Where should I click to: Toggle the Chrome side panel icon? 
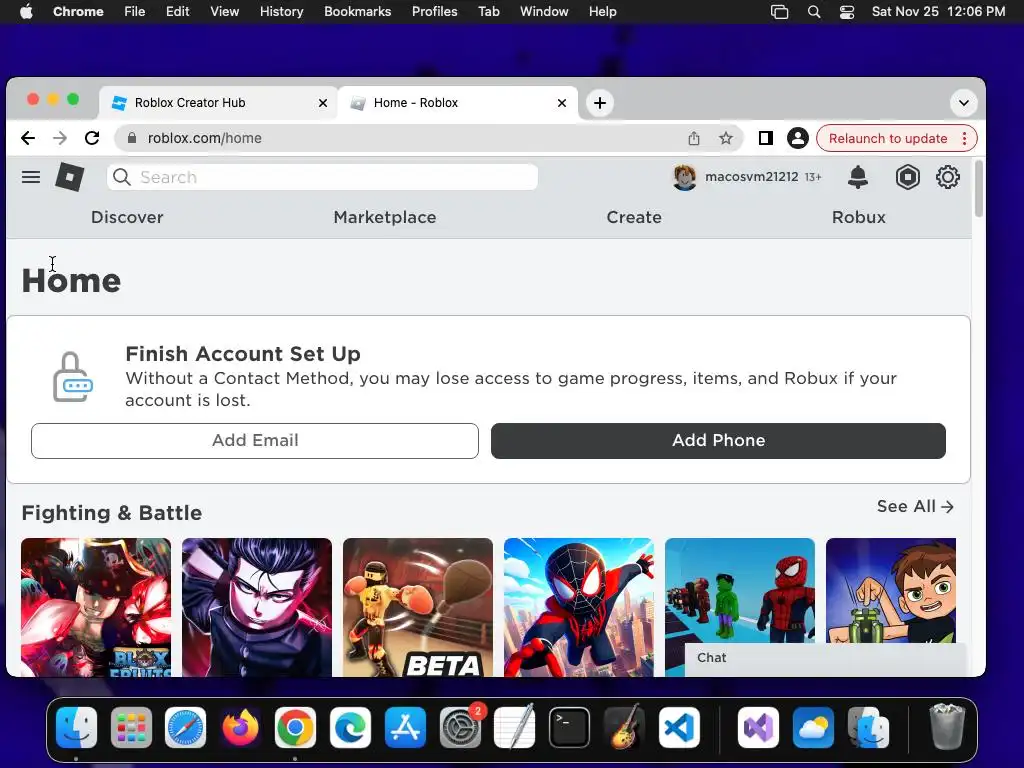tap(766, 138)
